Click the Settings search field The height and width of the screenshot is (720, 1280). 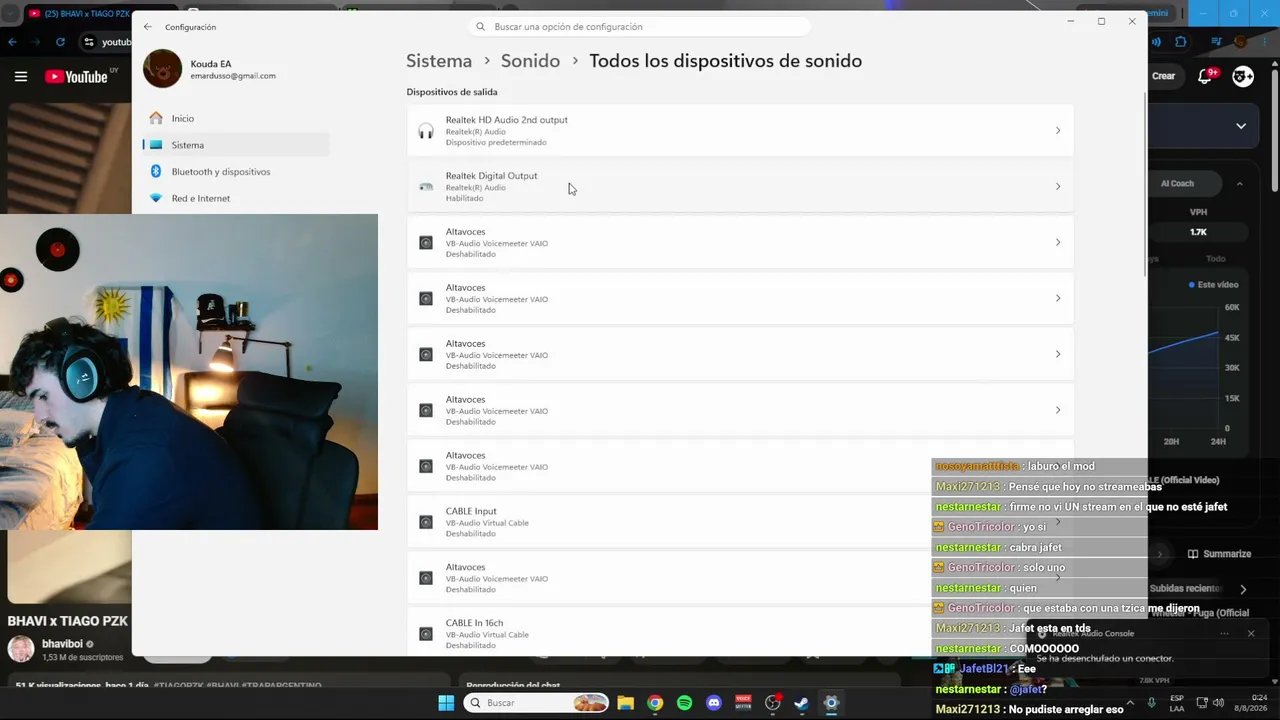[x=640, y=27]
